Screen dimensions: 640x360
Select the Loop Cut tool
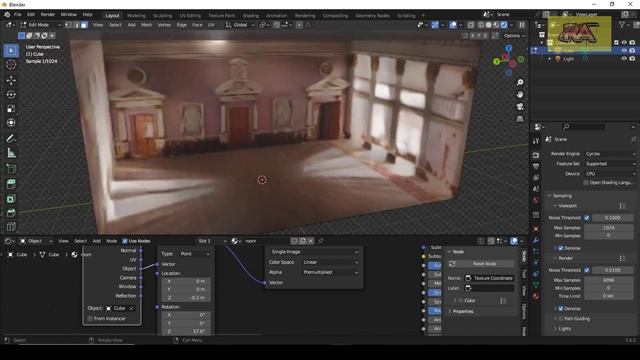11,227
